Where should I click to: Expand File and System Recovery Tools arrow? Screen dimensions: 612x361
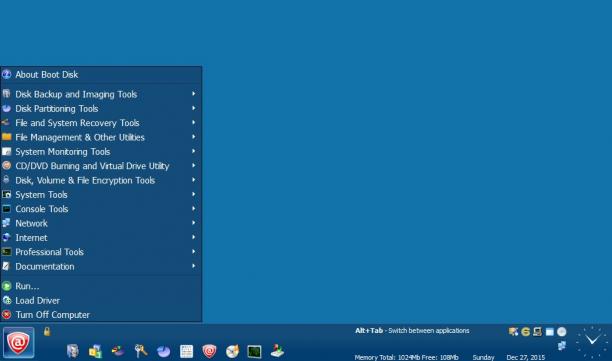pyautogui.click(x=194, y=123)
